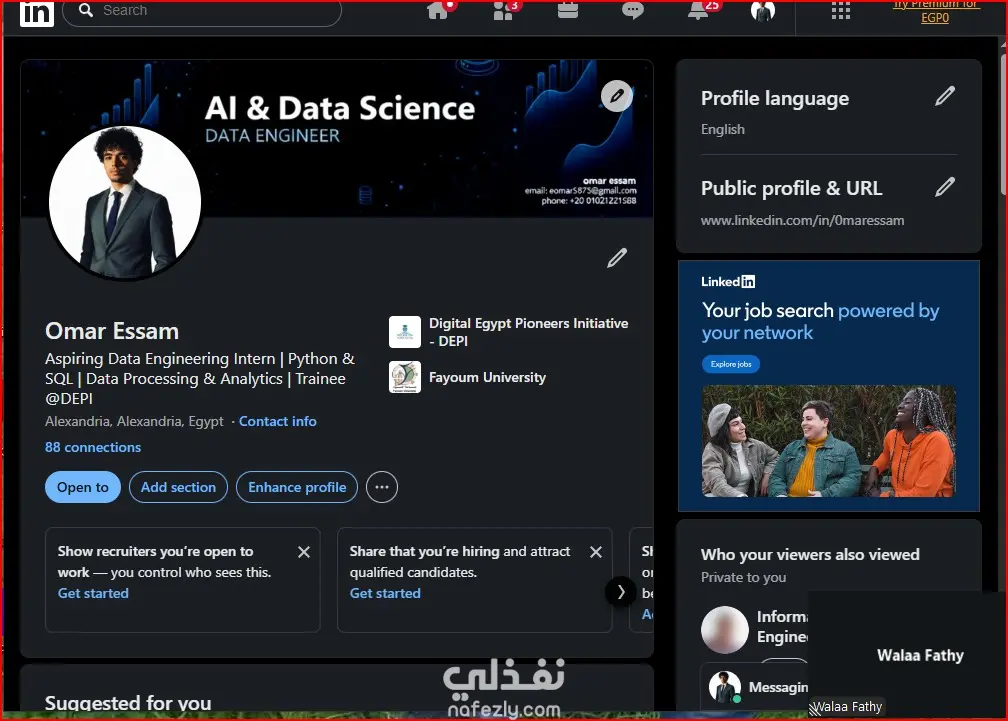1008x721 pixels.
Task: Click the Enhance profile button
Action: pos(297,487)
